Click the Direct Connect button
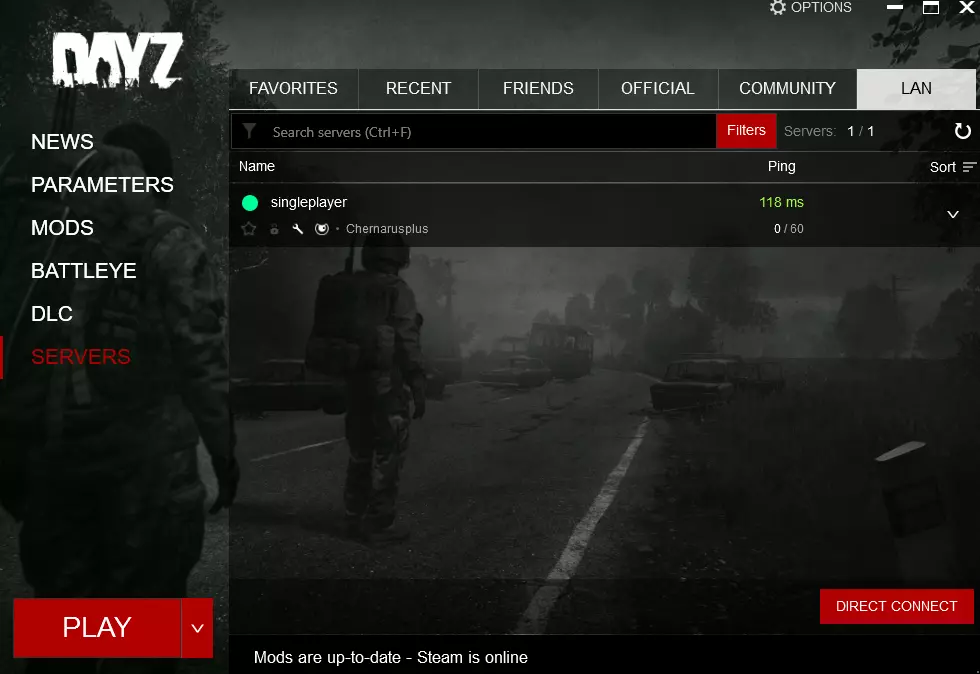Screen dimensions: 980x674 coord(896,606)
